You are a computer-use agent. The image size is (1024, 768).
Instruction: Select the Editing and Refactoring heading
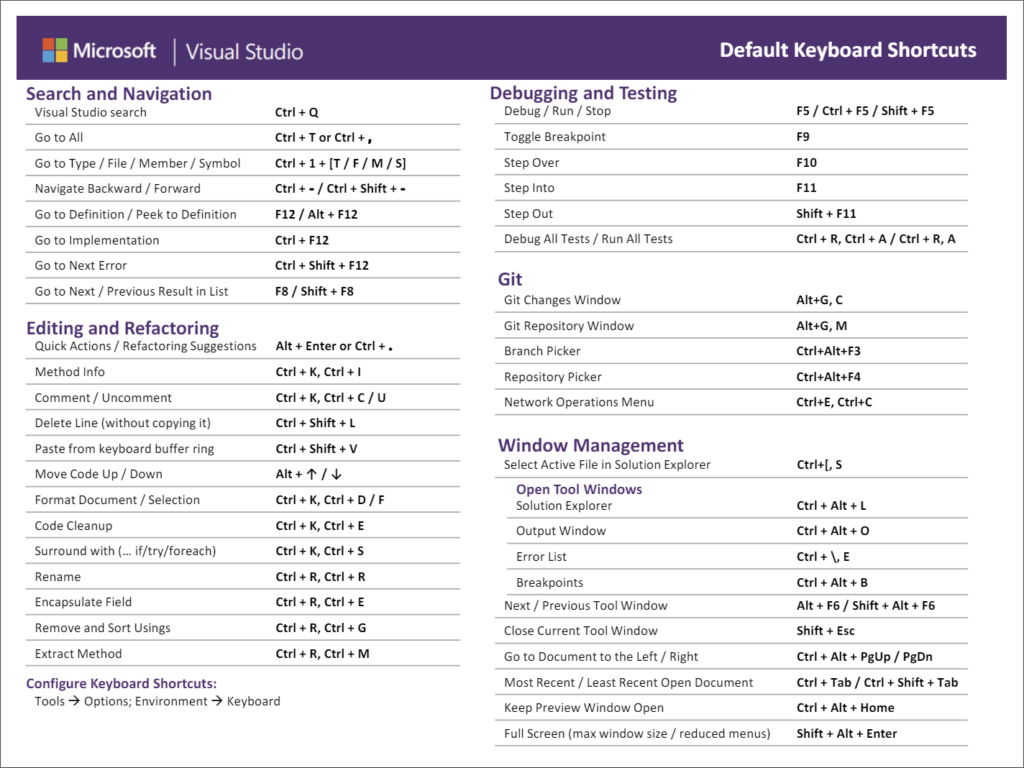coord(122,328)
